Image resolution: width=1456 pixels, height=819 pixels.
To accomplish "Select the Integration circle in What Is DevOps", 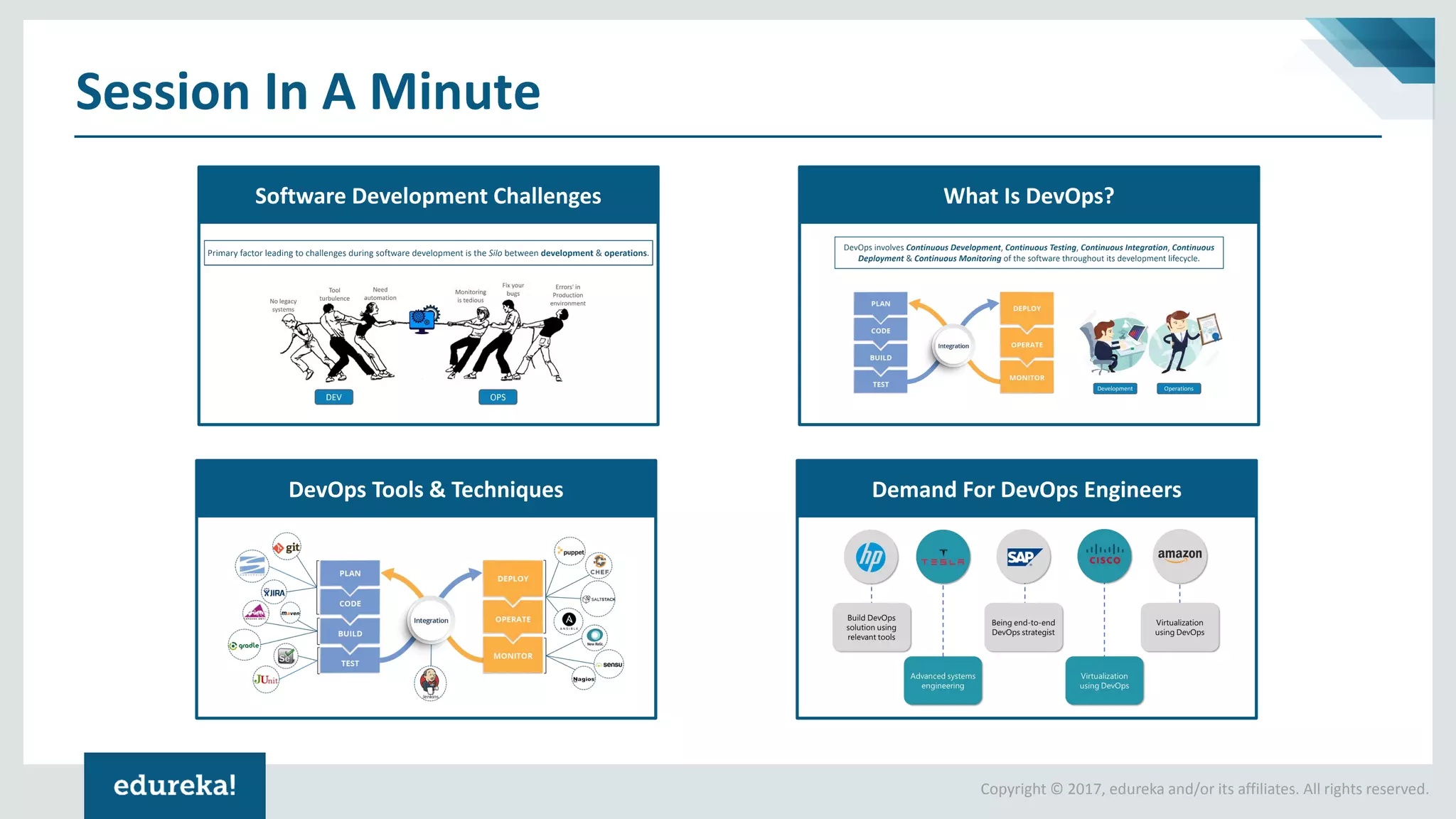I will pyautogui.click(x=953, y=346).
